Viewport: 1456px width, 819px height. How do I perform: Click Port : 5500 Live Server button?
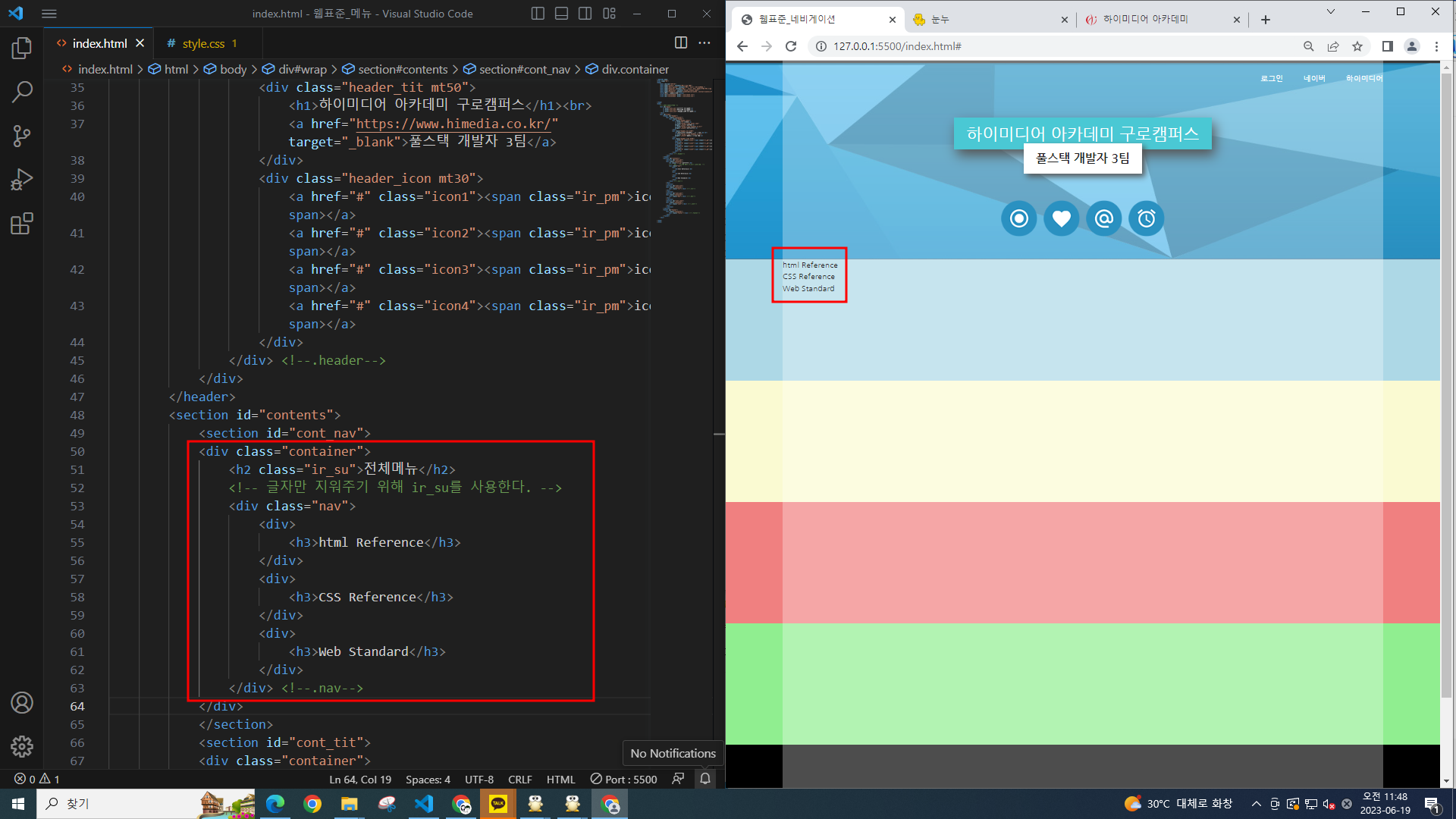click(623, 780)
